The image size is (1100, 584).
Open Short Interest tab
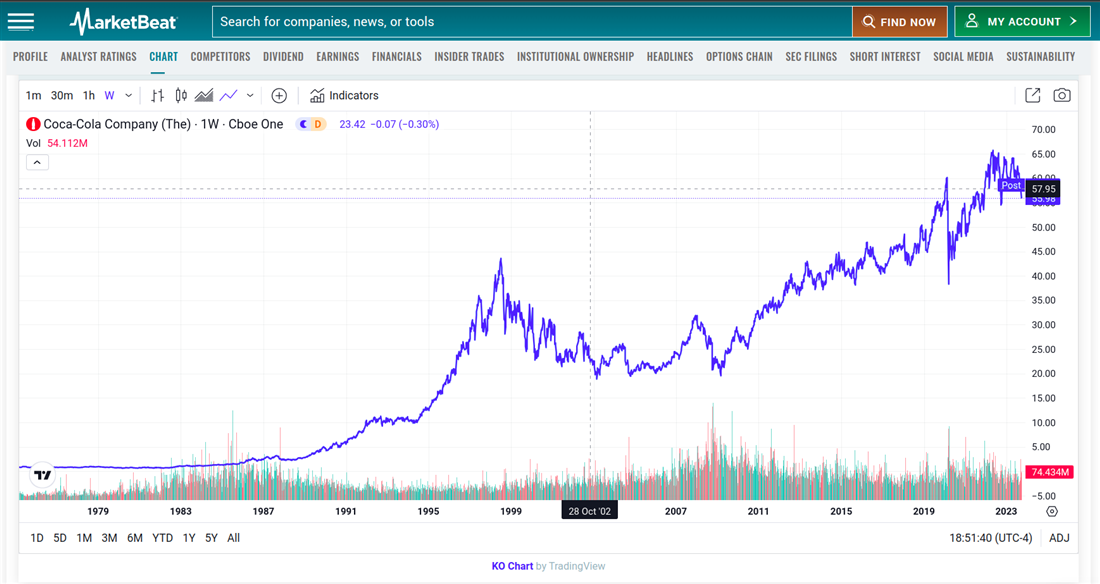tap(885, 57)
